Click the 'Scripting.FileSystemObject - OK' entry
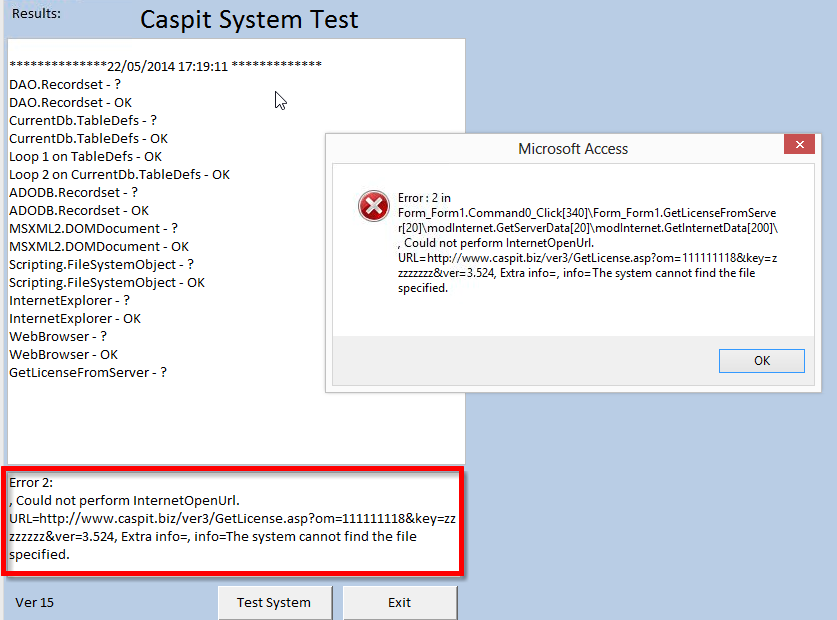Screen dimensions: 837x620 [x=107, y=282]
